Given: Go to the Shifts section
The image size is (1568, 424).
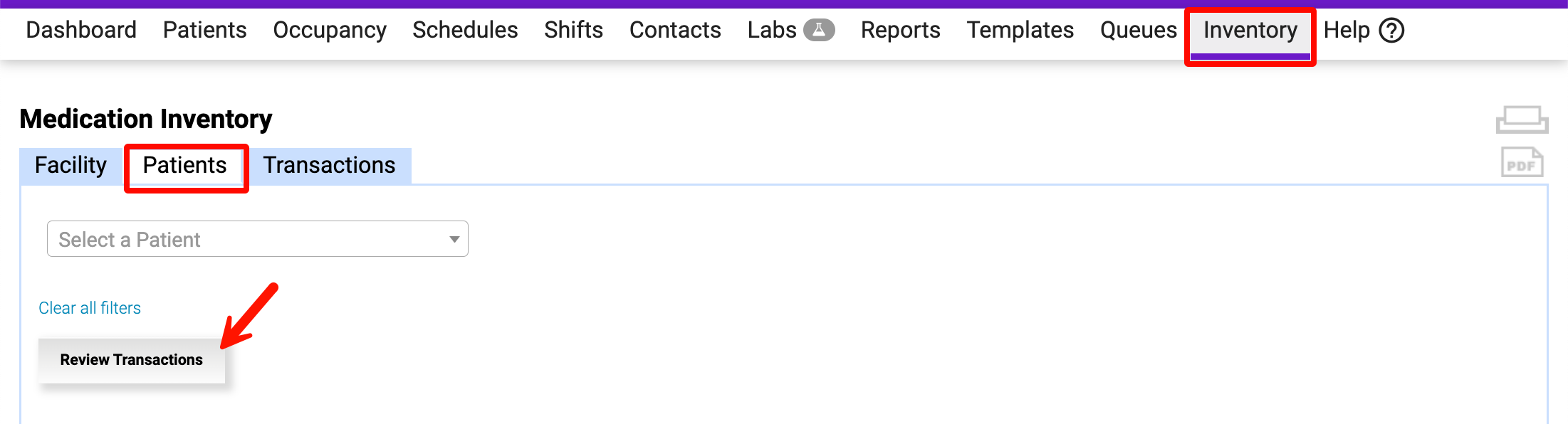Looking at the screenshot, I should pos(574,30).
